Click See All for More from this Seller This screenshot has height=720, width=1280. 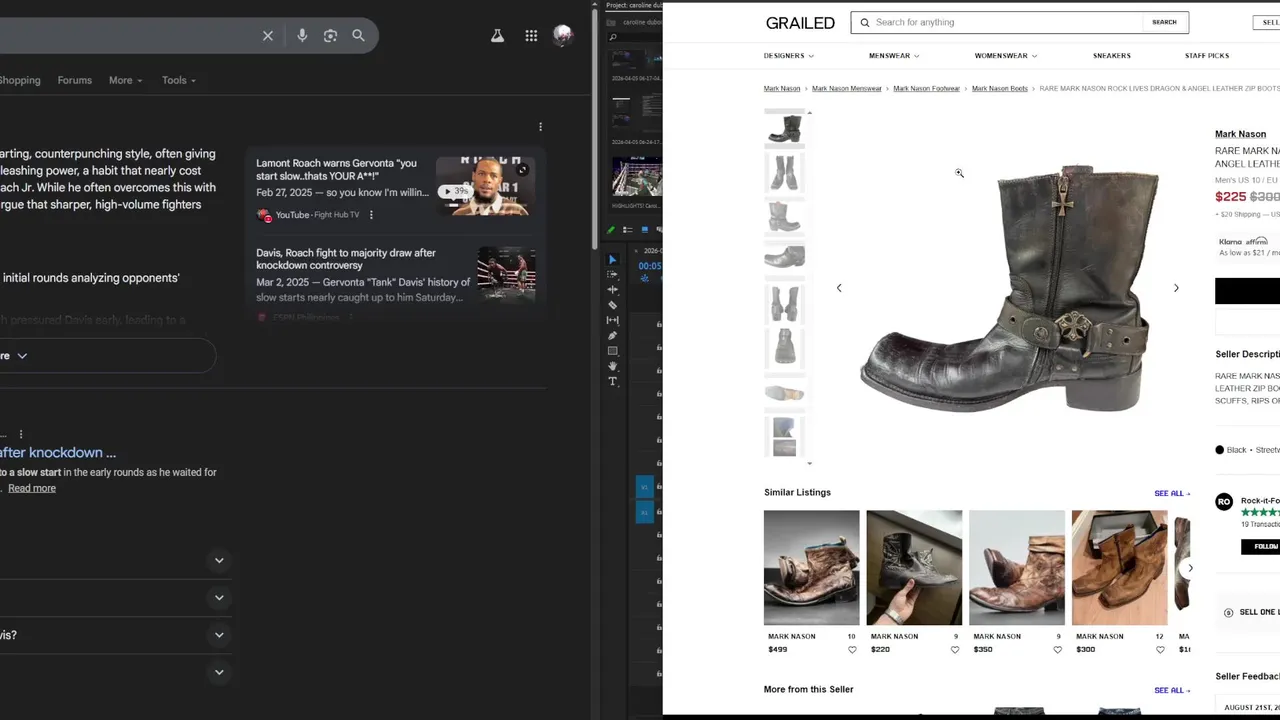1172,691
